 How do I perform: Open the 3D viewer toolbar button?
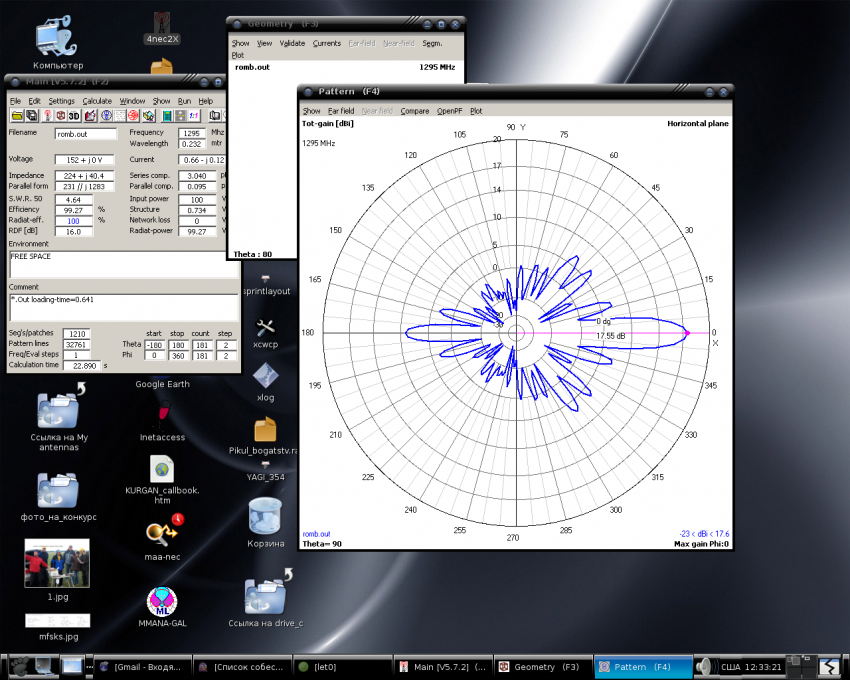click(x=74, y=116)
